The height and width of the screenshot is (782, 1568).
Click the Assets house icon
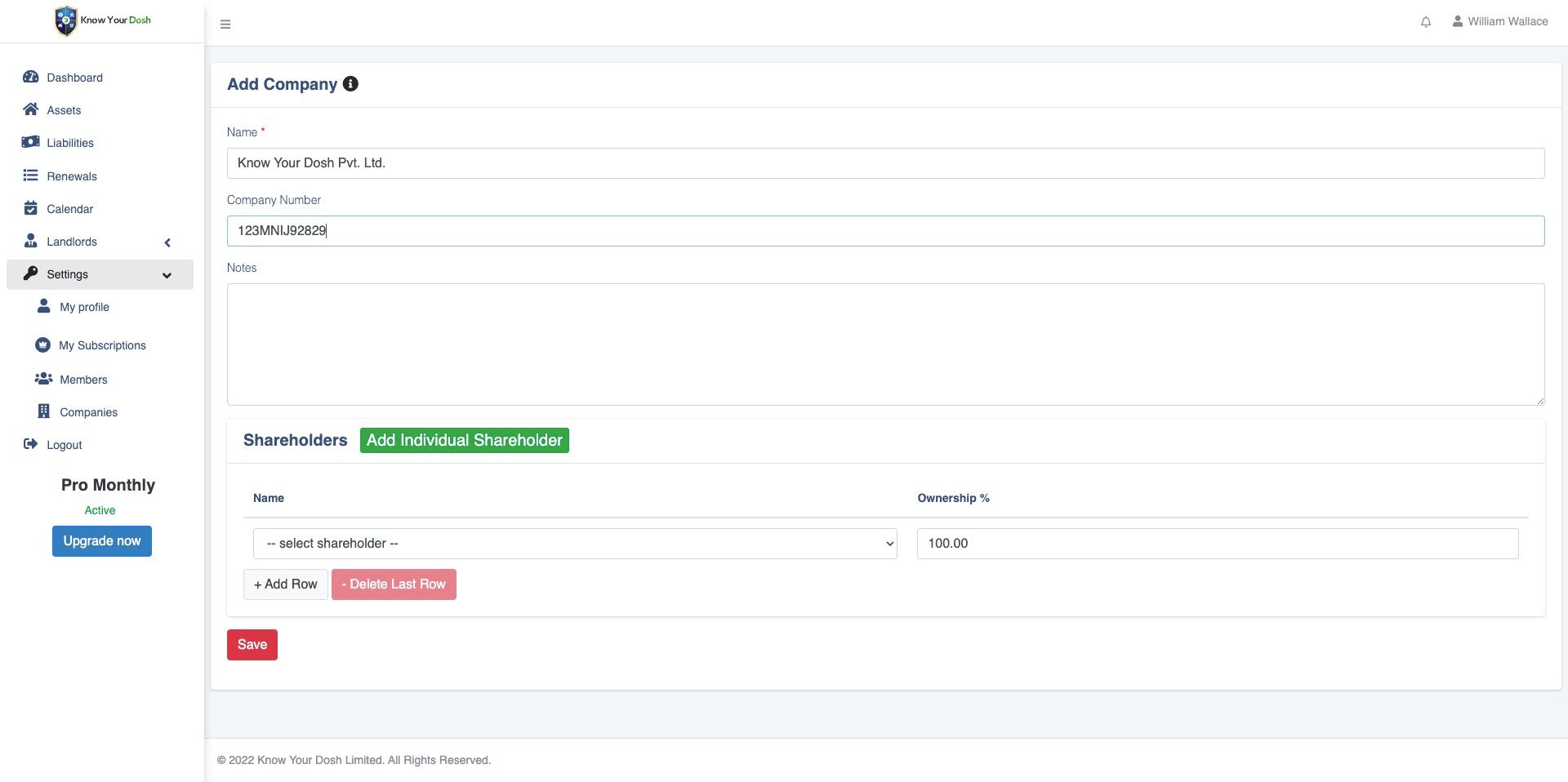(x=31, y=109)
